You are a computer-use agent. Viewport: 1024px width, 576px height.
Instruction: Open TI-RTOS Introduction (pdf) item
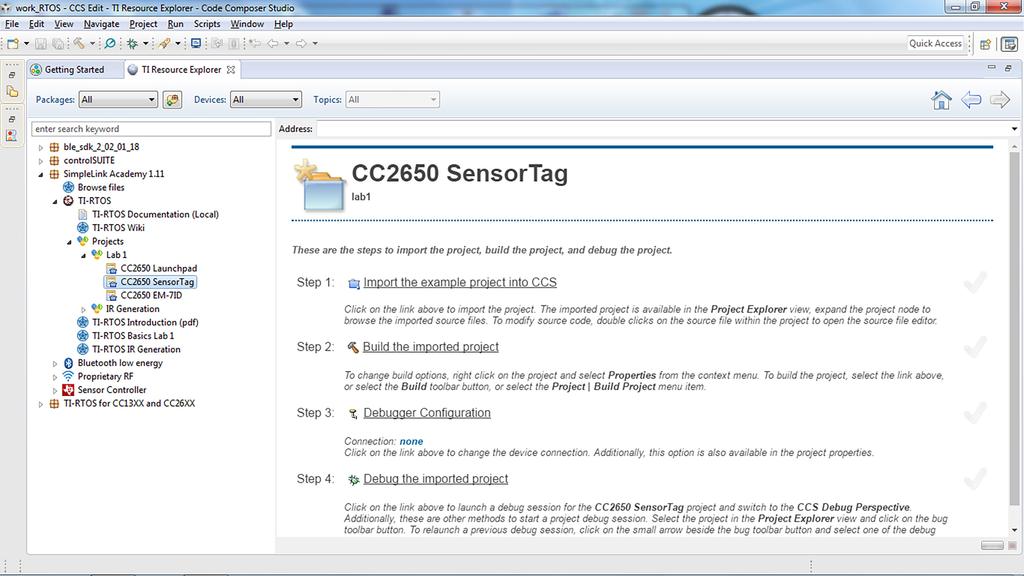point(145,323)
